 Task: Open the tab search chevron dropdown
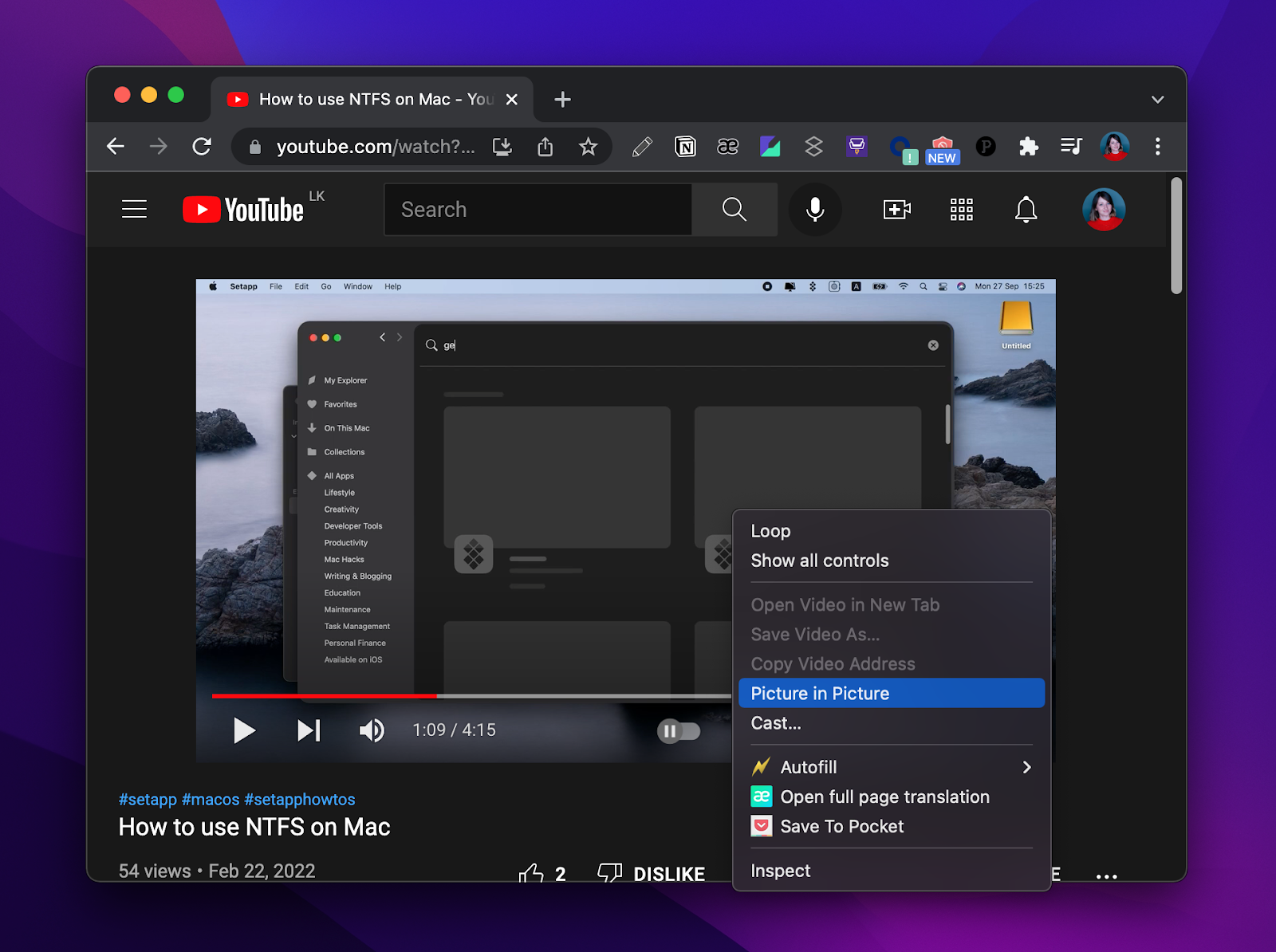[1158, 100]
